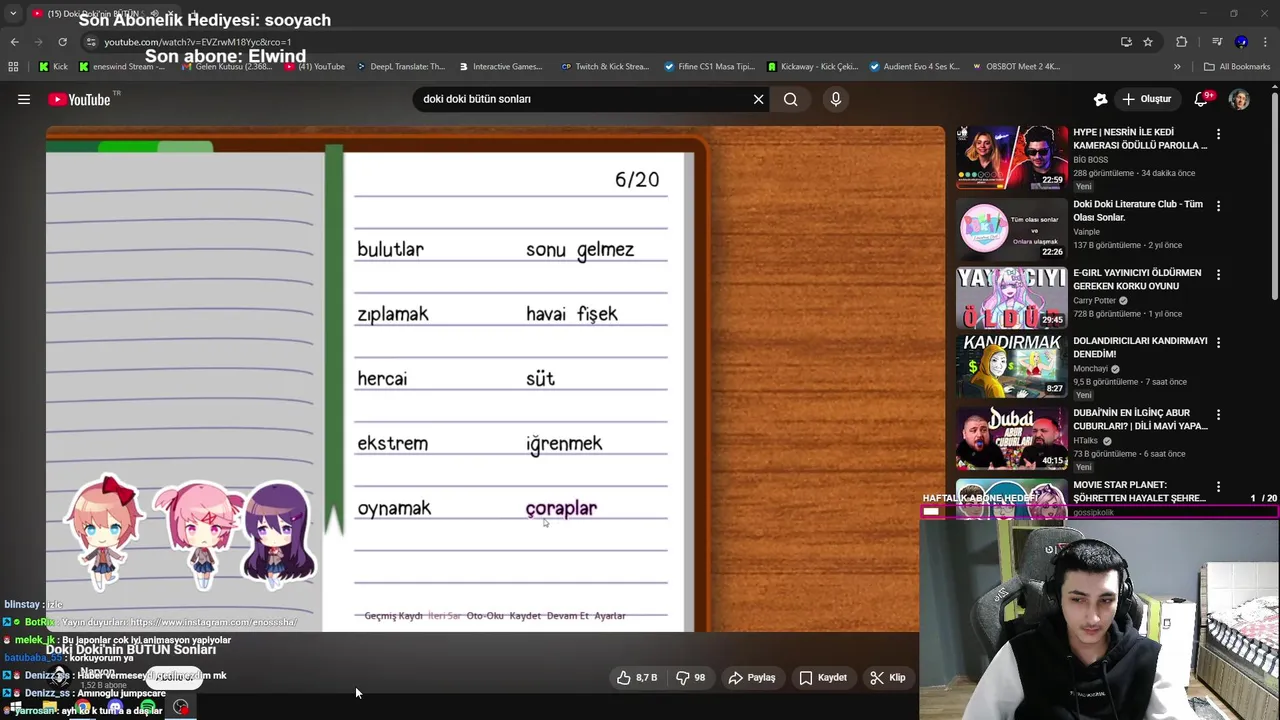
Task: Open Spotify from the Windows taskbar
Action: 148,708
